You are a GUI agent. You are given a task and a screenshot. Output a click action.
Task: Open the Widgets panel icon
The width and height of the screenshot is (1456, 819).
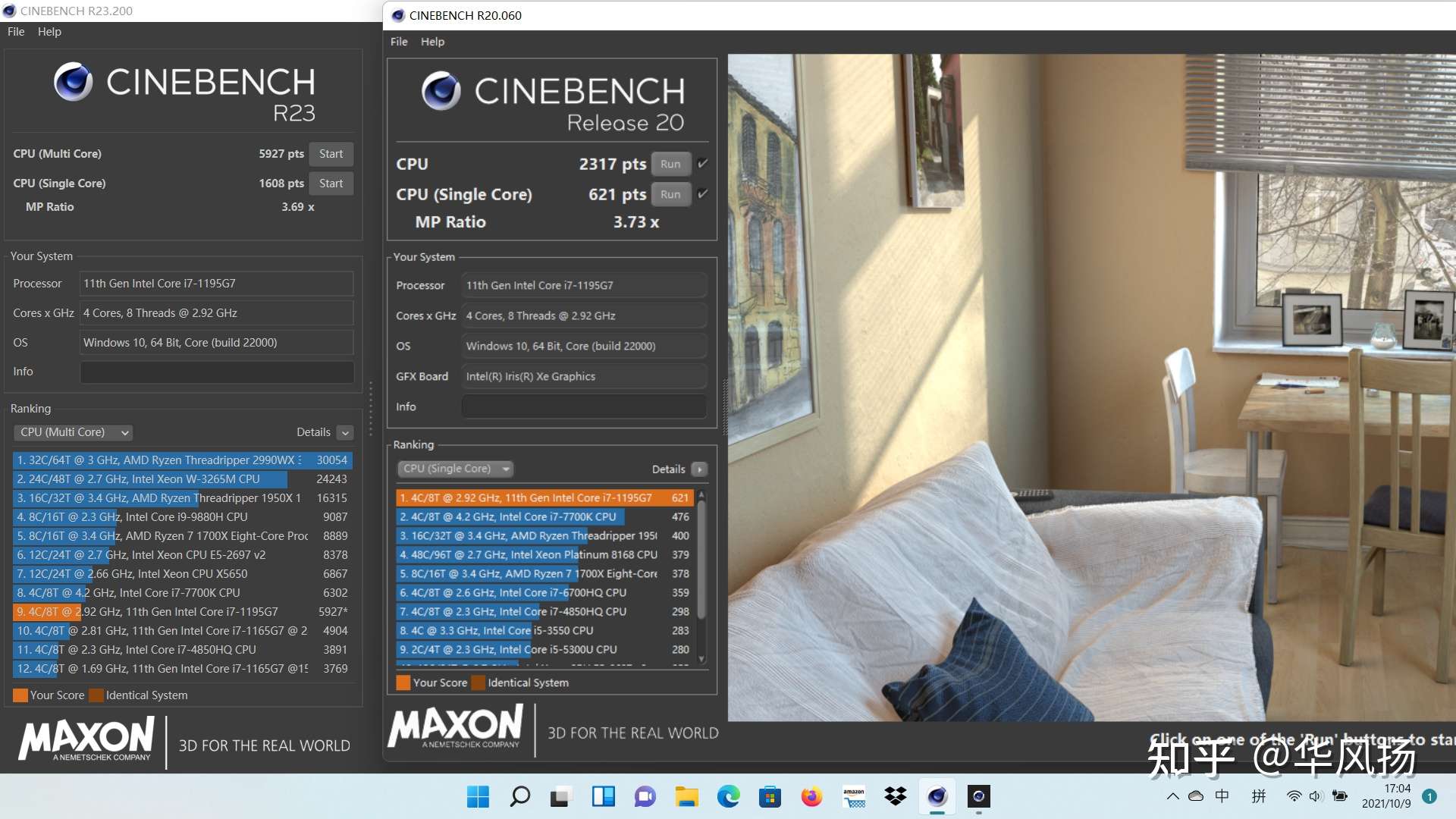tap(603, 796)
